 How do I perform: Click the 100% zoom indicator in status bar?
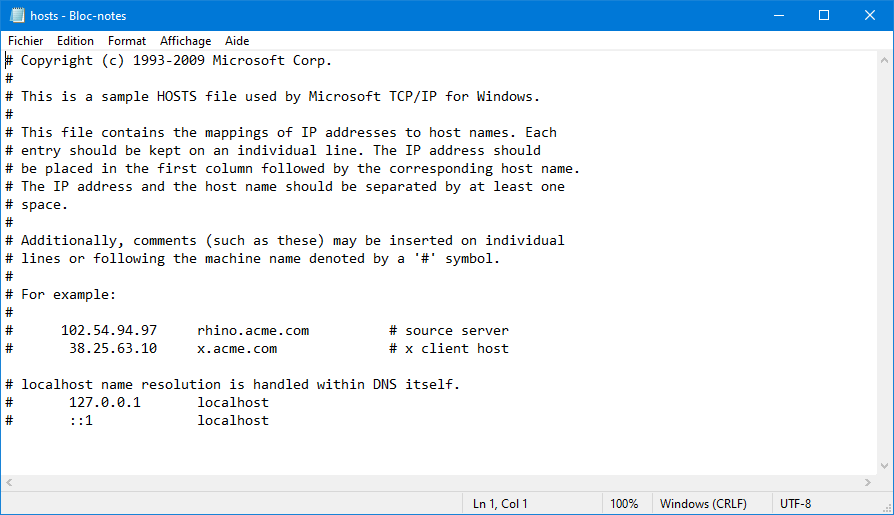point(624,504)
